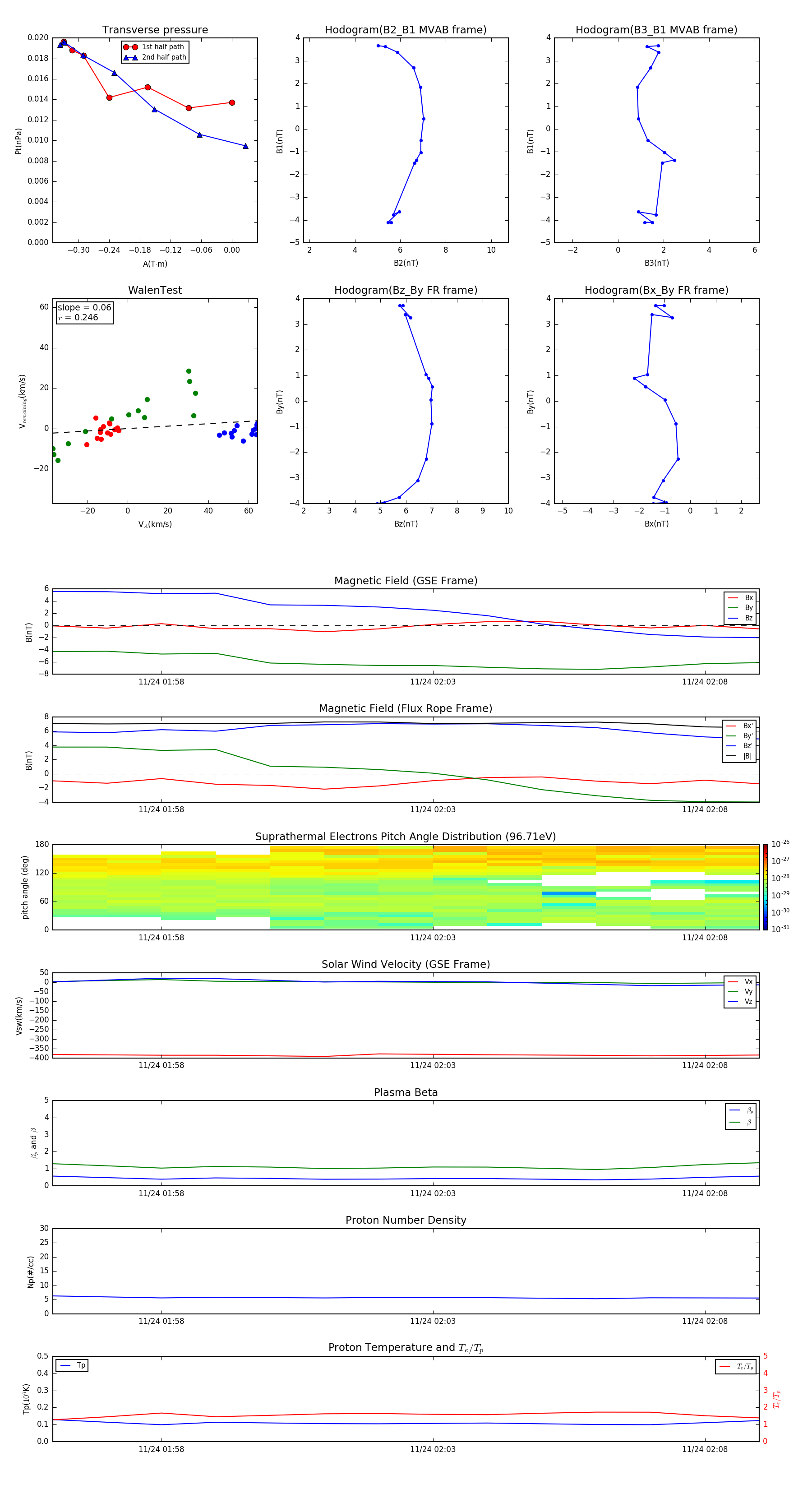Click the 'pitch angle (deg)' axis label
Image resolution: width=812 pixels, height=1489 pixels.
point(25,887)
